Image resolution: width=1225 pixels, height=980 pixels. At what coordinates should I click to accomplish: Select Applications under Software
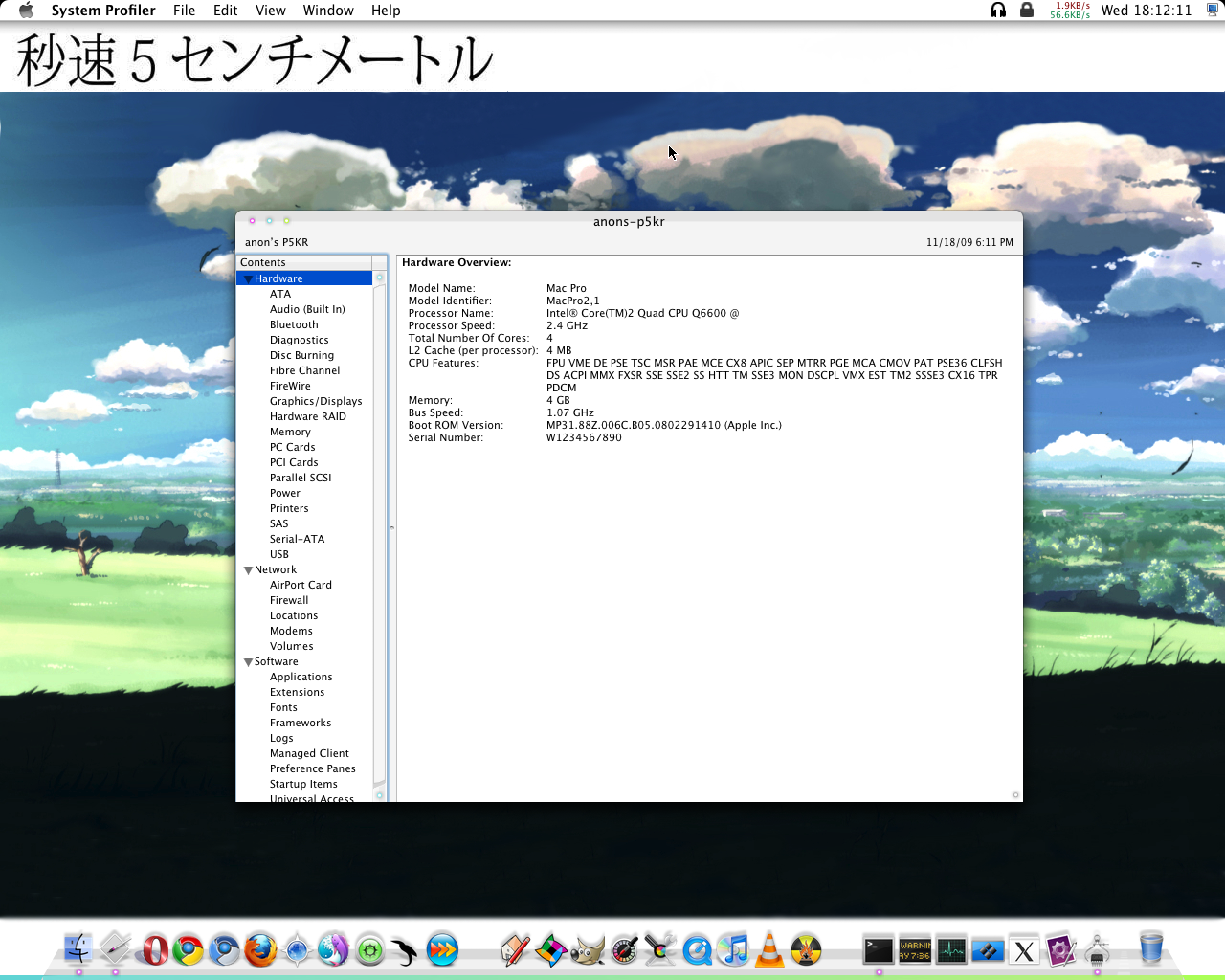click(x=301, y=677)
